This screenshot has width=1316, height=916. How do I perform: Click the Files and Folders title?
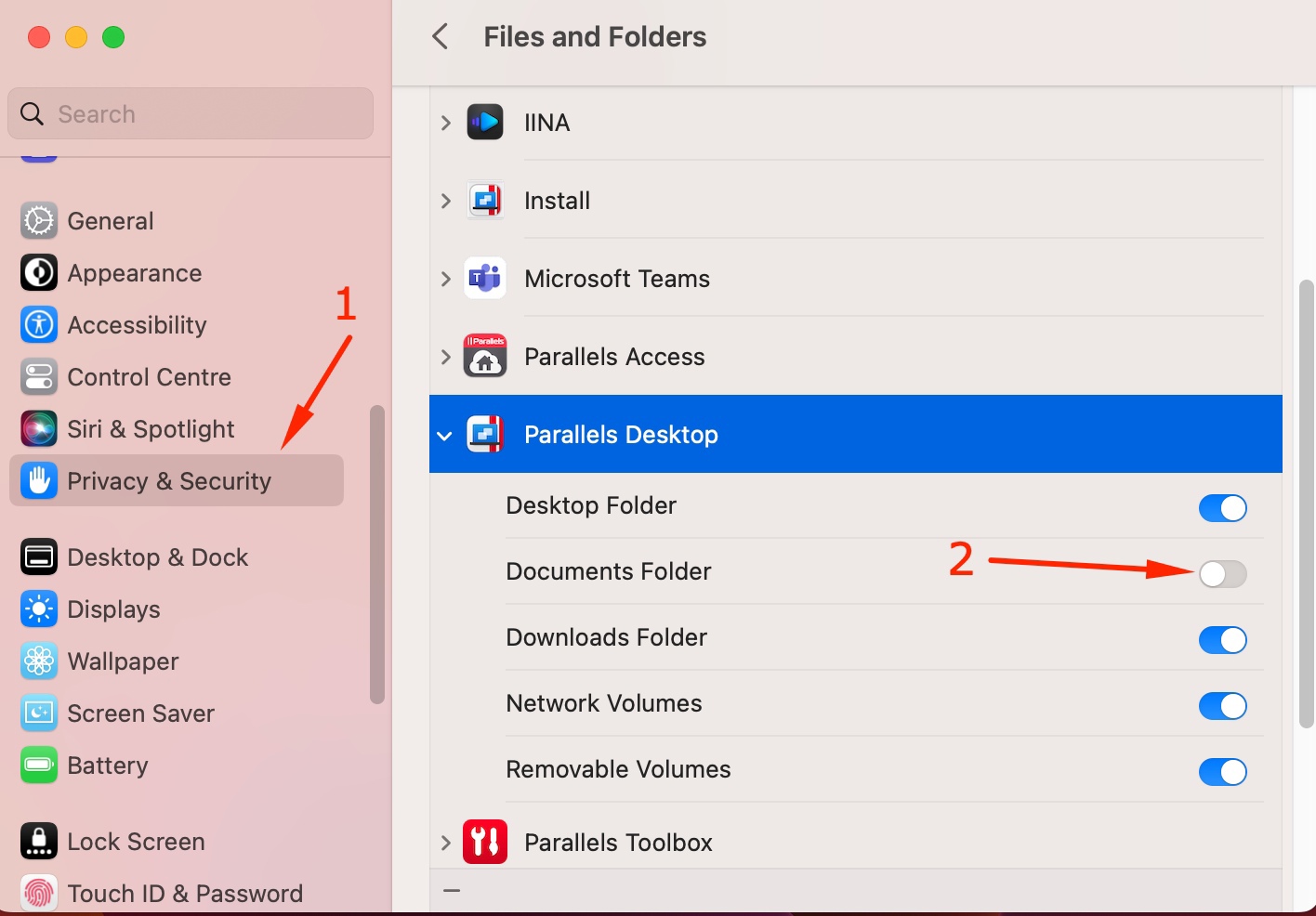click(595, 37)
